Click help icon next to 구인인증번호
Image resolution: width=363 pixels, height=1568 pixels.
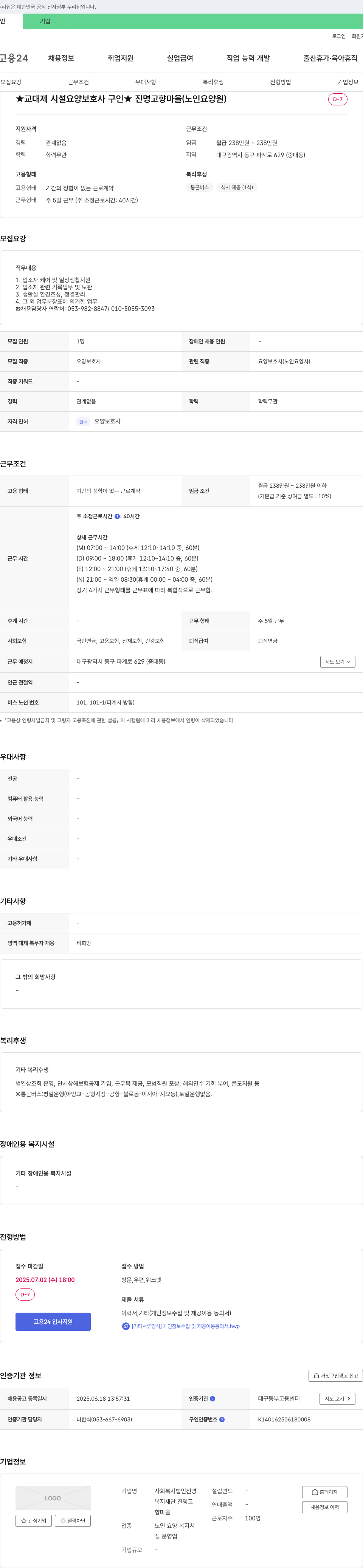click(x=222, y=1420)
